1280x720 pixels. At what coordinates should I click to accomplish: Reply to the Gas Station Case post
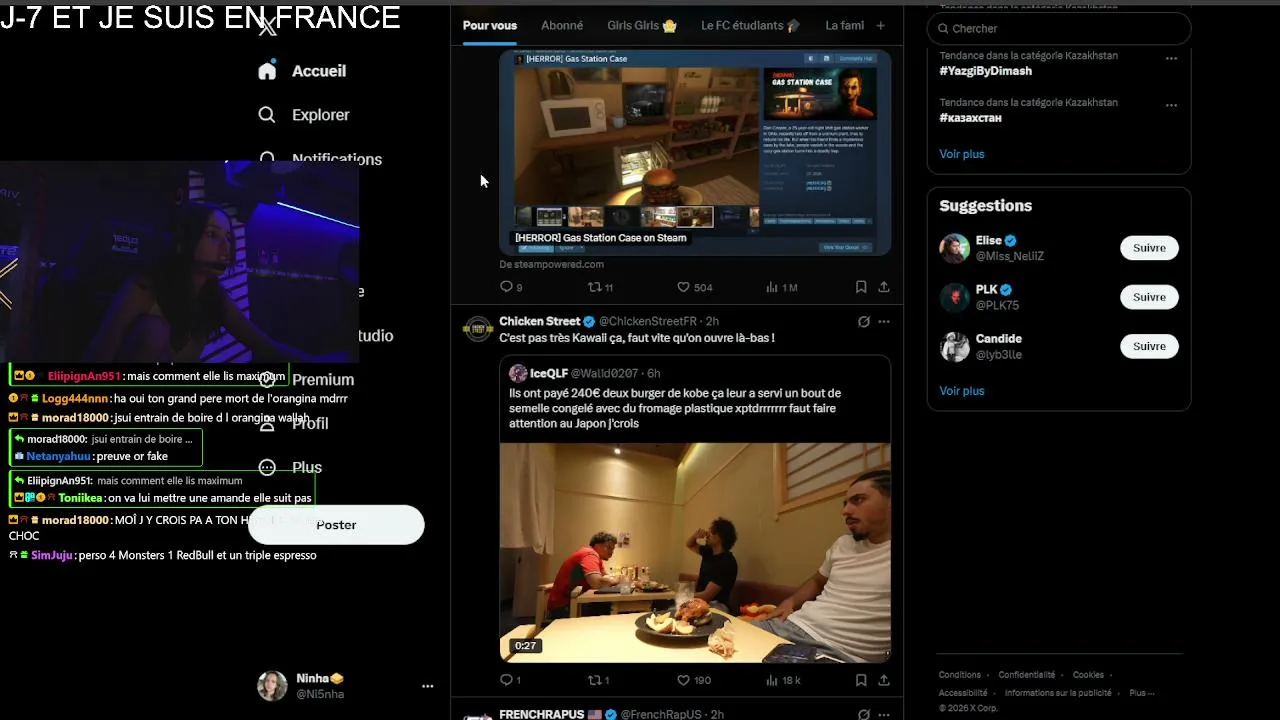pyautogui.click(x=506, y=287)
